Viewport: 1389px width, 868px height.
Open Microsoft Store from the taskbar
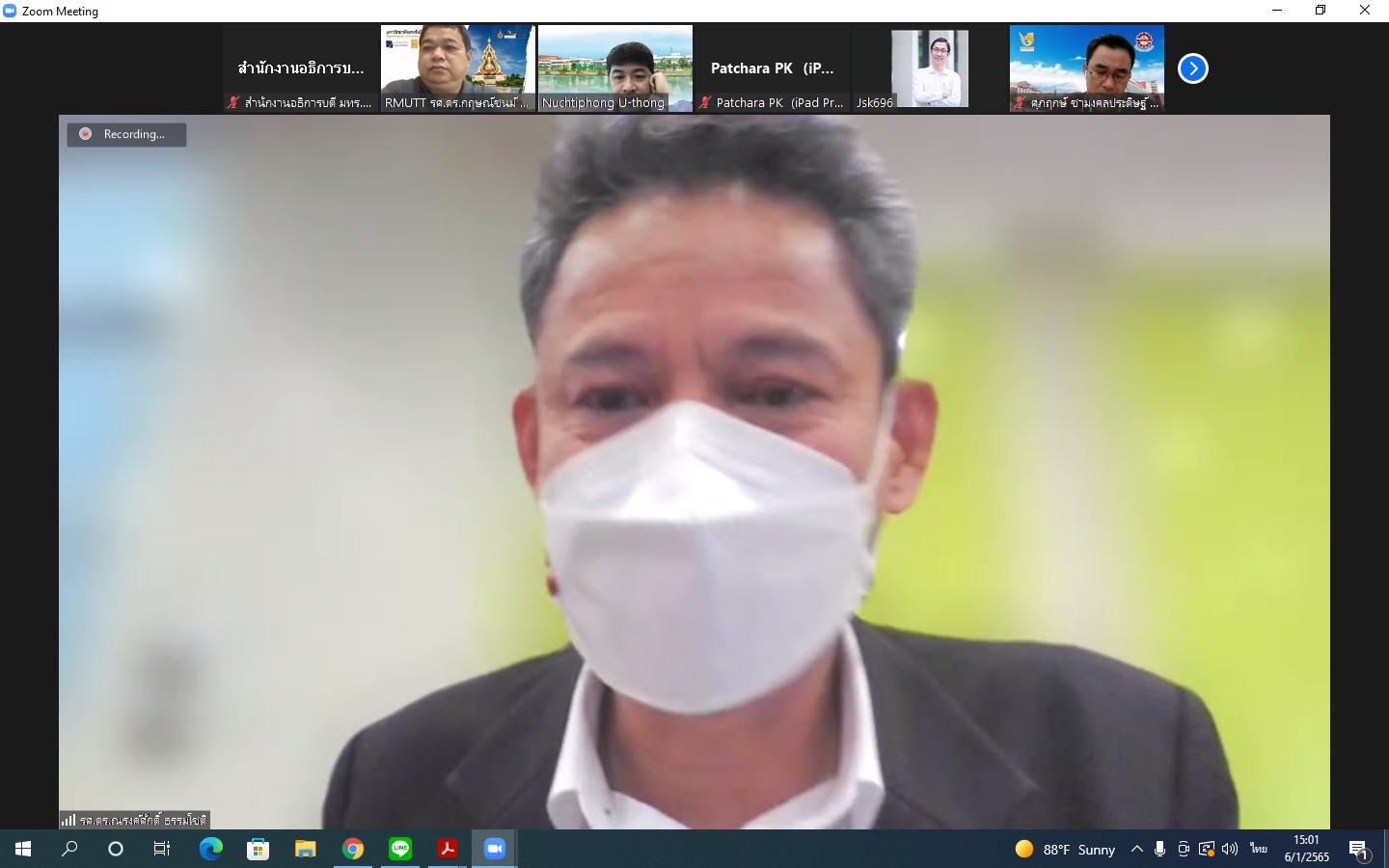click(x=258, y=849)
